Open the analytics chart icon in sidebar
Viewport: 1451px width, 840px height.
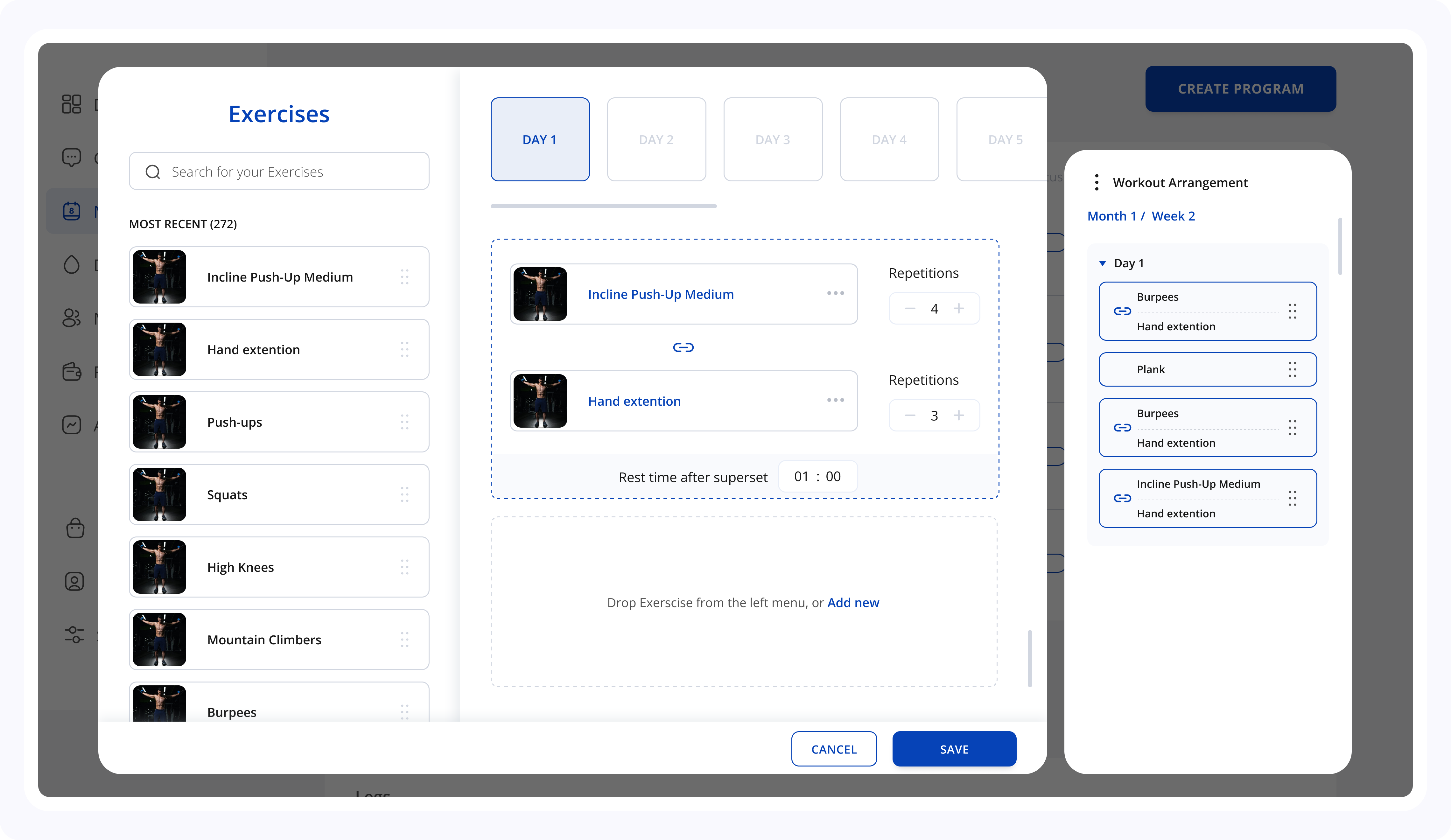click(71, 425)
